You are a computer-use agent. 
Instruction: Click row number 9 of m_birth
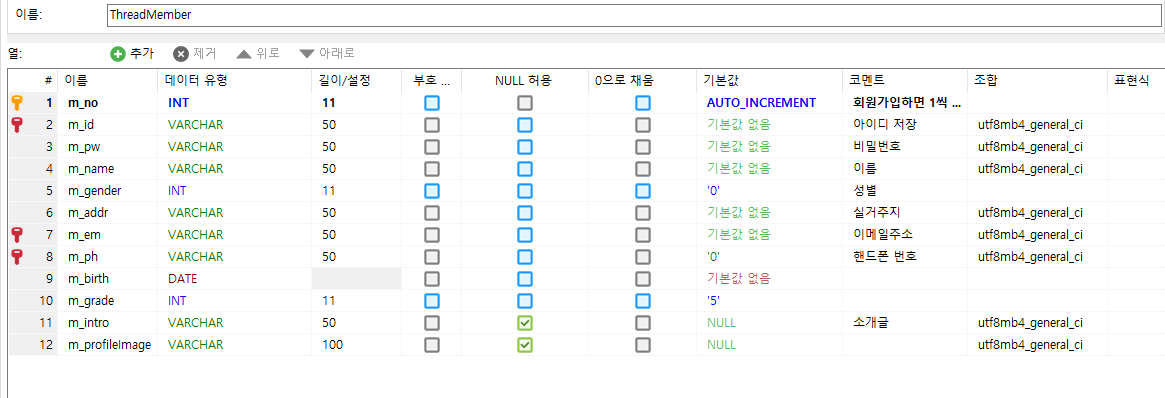point(49,279)
